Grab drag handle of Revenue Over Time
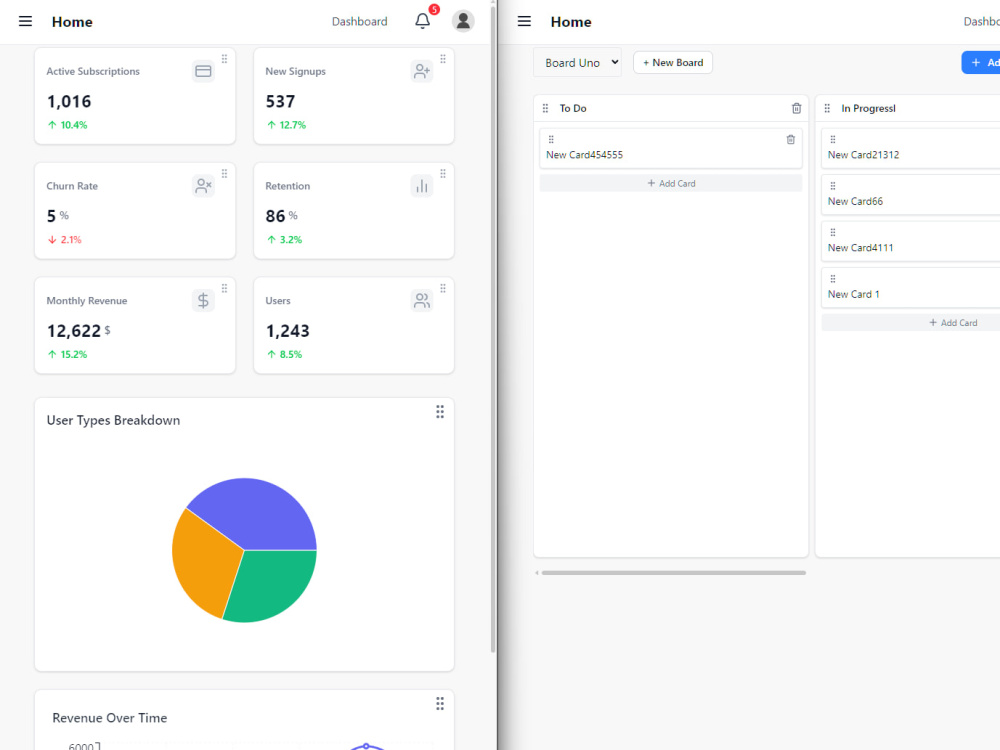1000x750 pixels. click(440, 703)
